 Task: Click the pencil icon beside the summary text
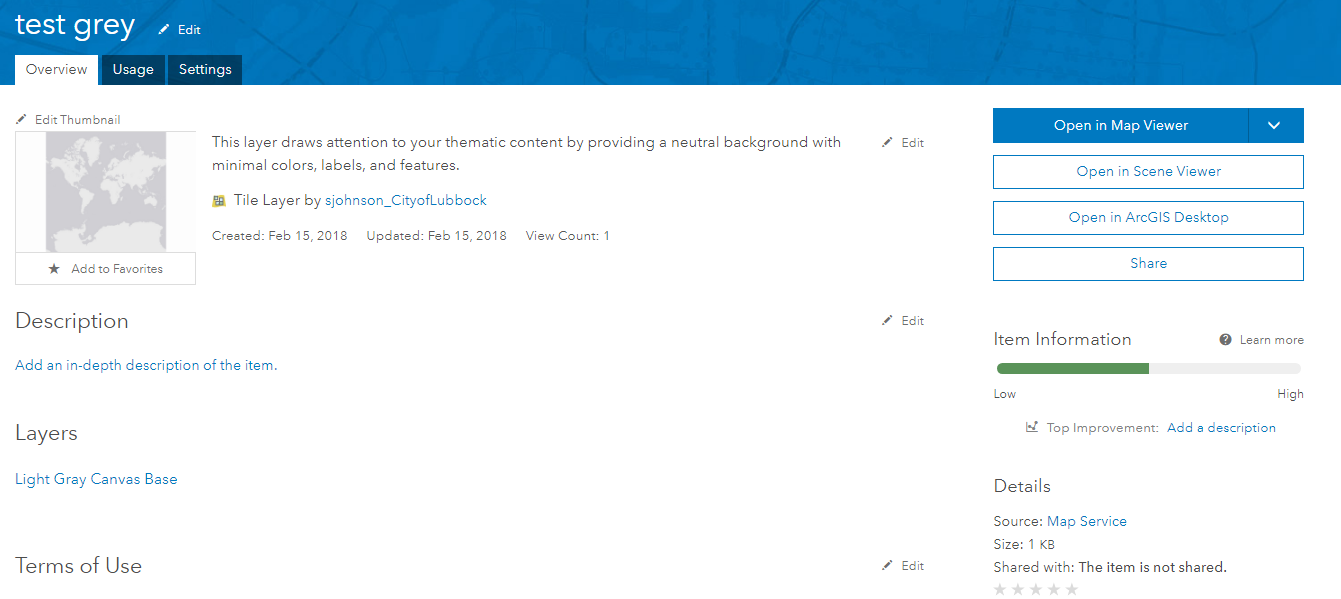[x=887, y=143]
